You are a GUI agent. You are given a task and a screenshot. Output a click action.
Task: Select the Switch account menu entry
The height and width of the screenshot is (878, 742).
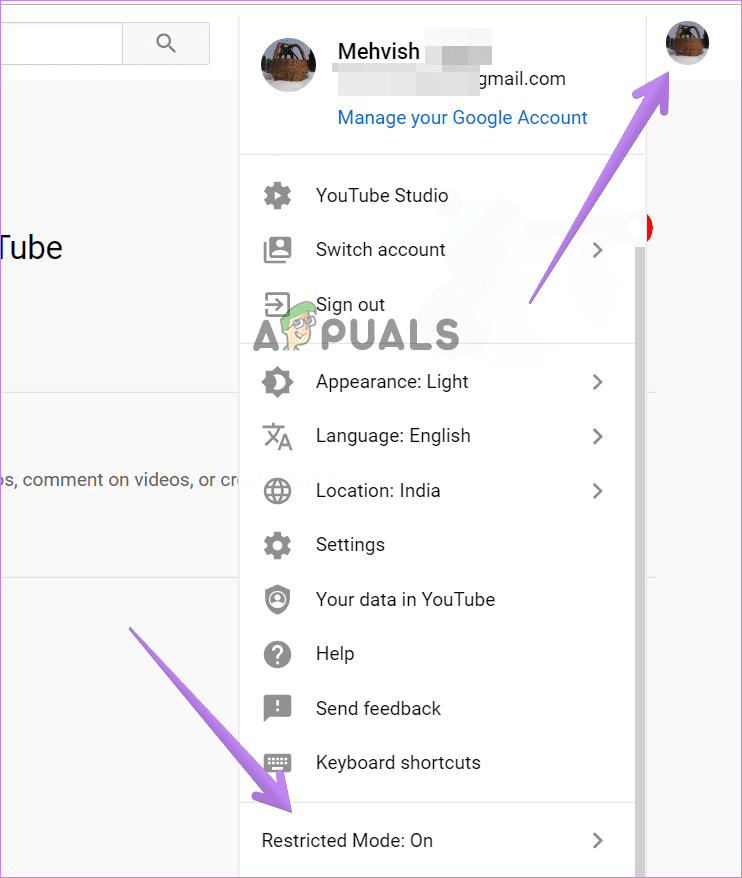point(437,250)
